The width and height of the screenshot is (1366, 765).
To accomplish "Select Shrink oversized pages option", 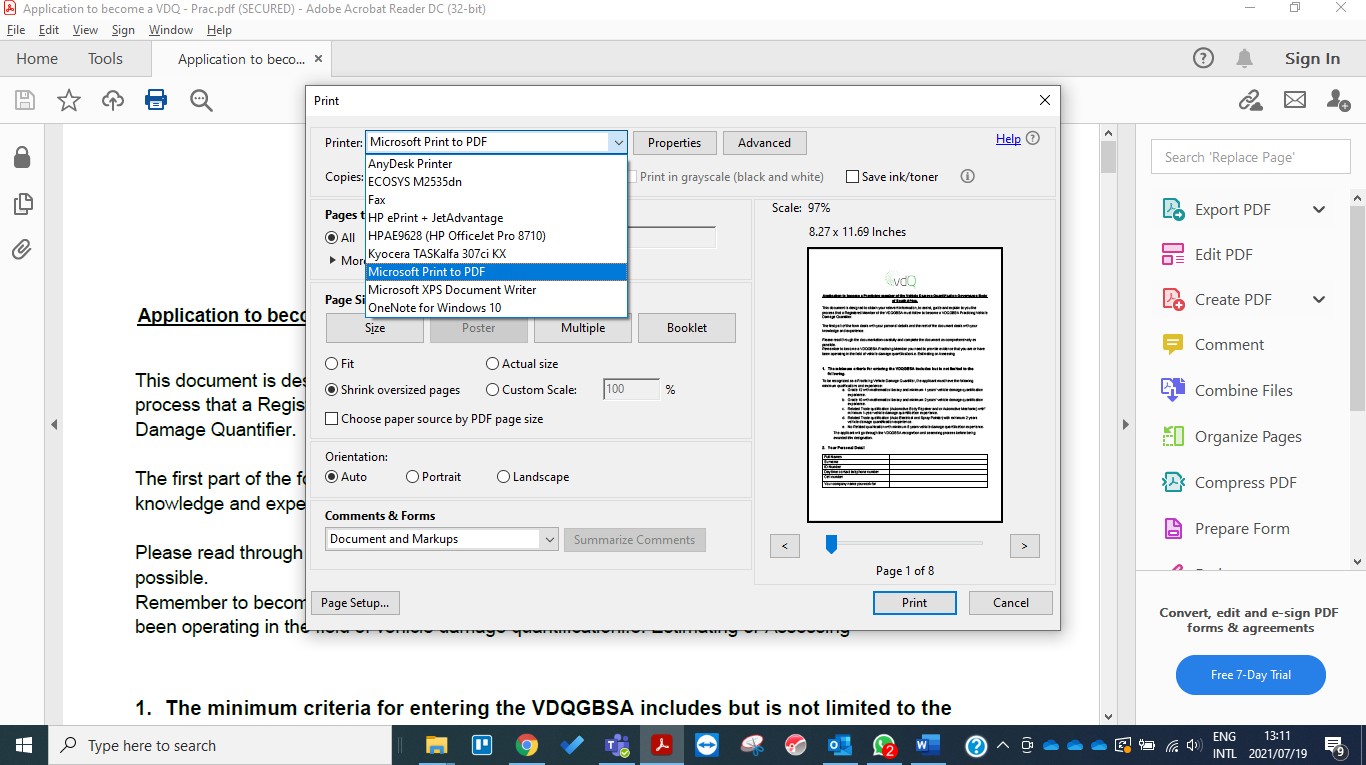I will click(x=332, y=390).
